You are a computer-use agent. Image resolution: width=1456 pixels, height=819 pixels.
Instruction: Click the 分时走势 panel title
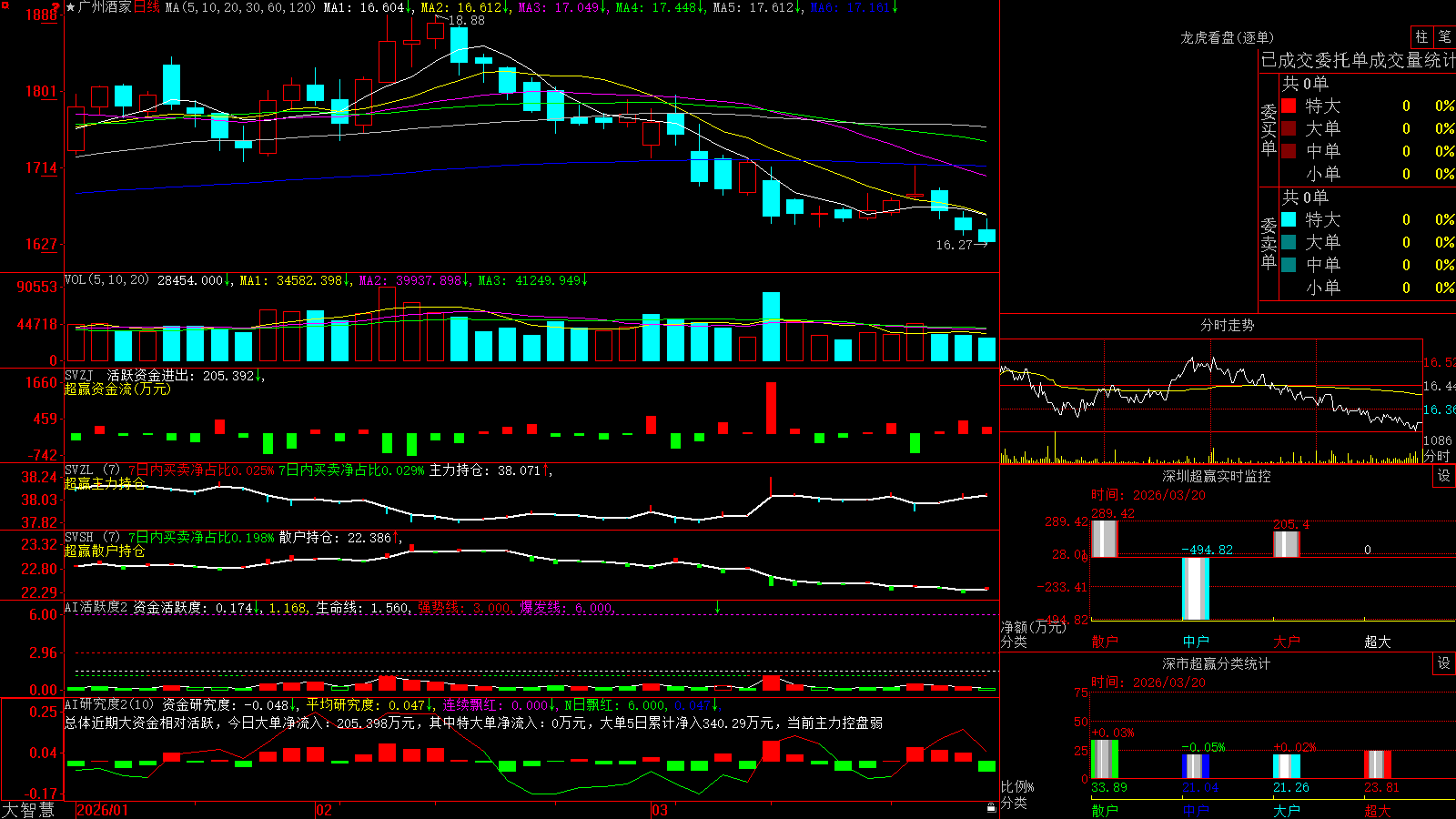tap(1227, 325)
